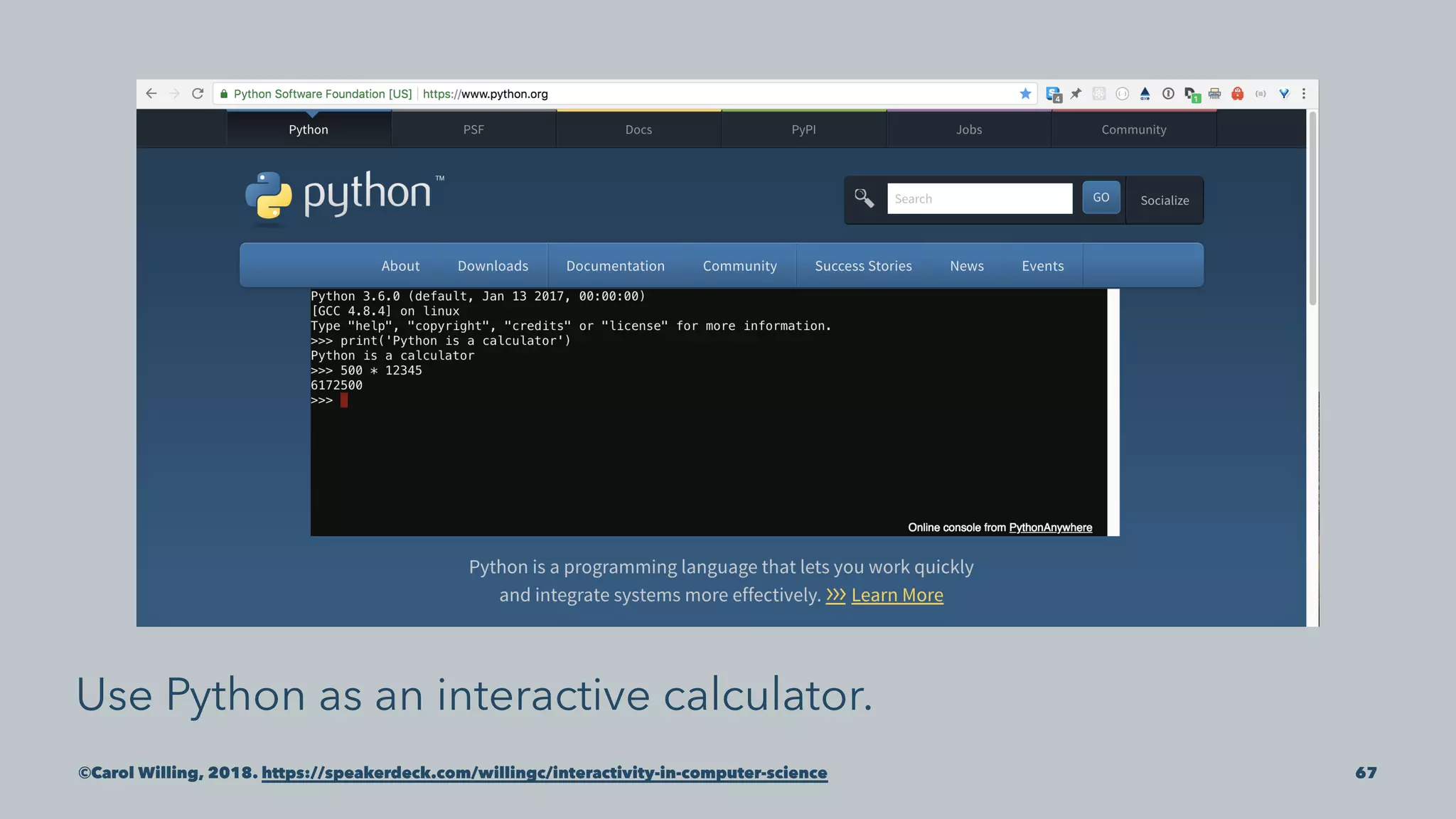
Task: Click 'Python Software Foundation [US]' certificate label
Action: [323, 94]
